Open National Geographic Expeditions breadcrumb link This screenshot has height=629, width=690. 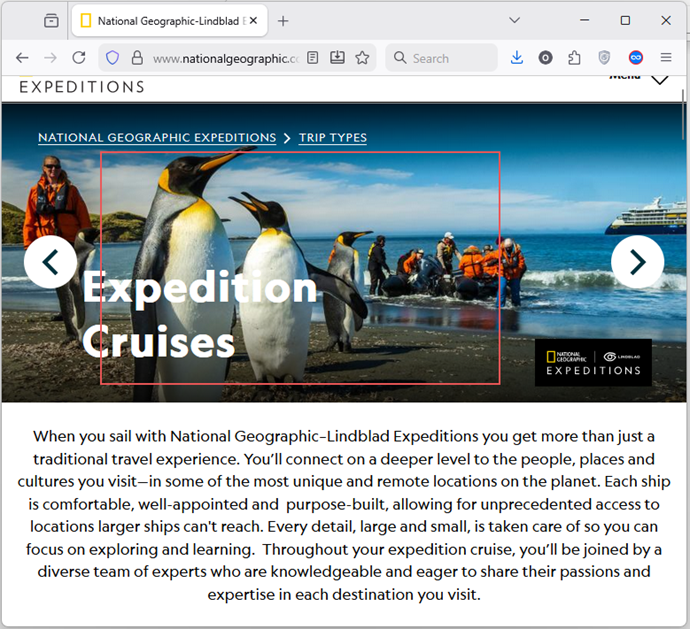157,138
